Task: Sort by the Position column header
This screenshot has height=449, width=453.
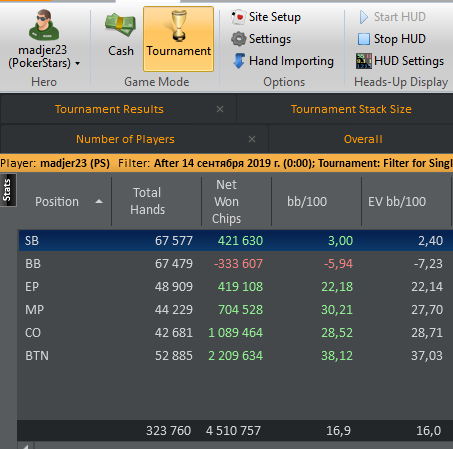Action: tap(57, 202)
